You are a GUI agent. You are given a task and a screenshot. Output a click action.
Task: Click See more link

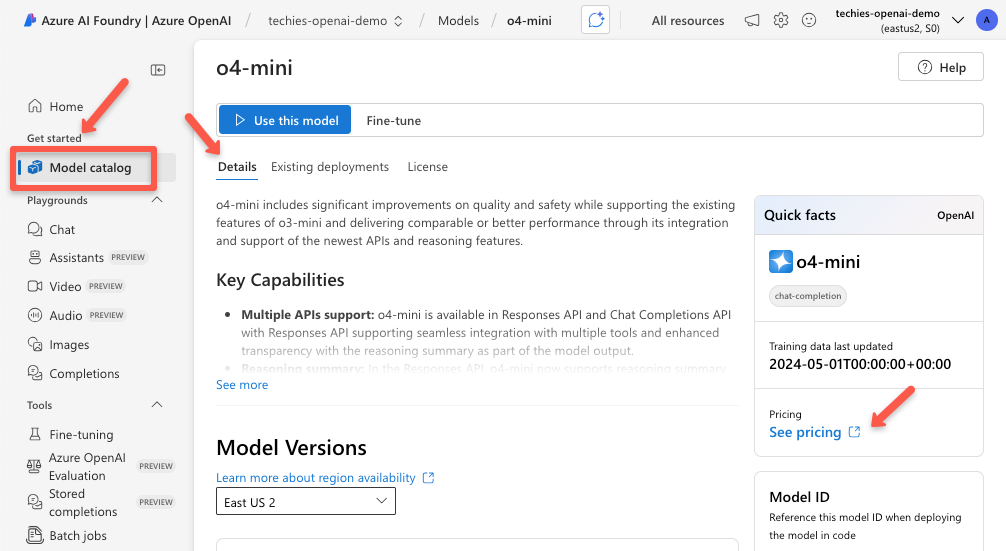242,385
